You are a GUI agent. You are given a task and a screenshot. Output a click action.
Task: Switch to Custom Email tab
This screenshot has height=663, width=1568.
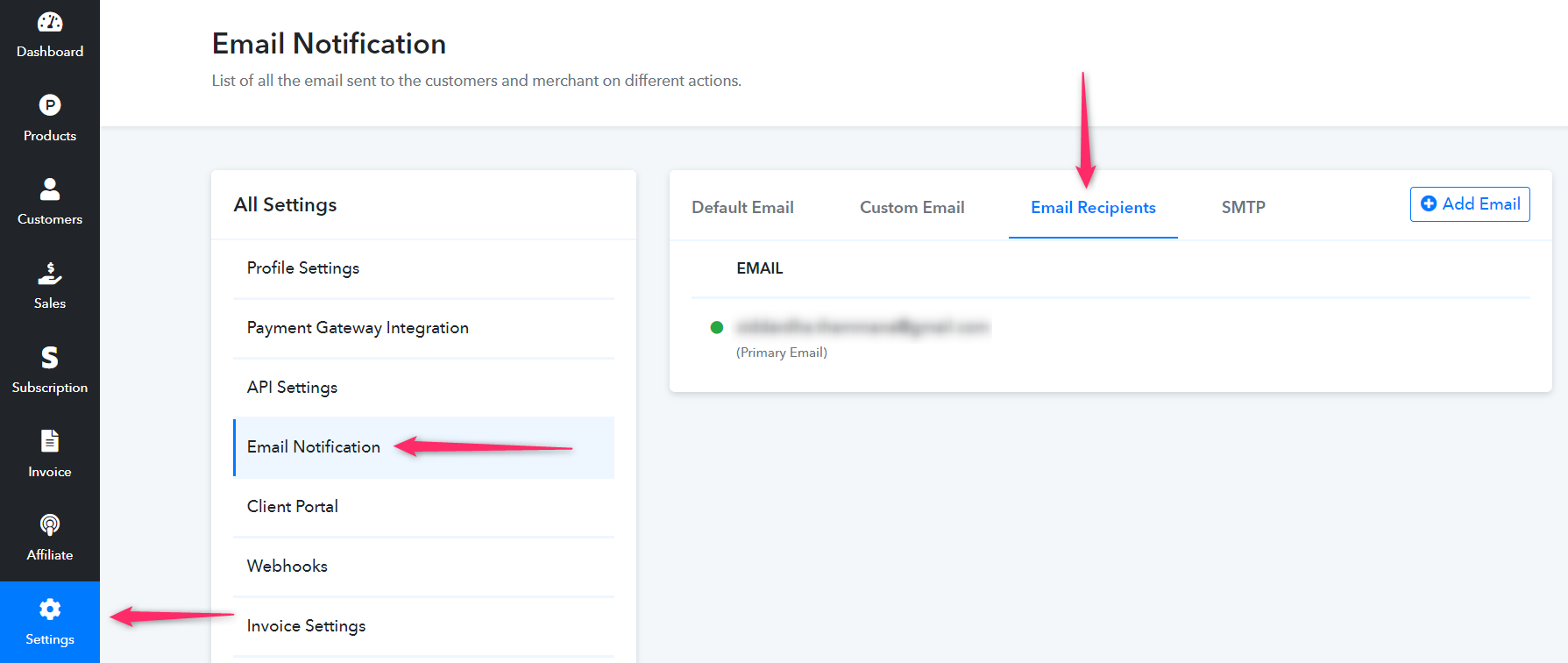(x=912, y=208)
